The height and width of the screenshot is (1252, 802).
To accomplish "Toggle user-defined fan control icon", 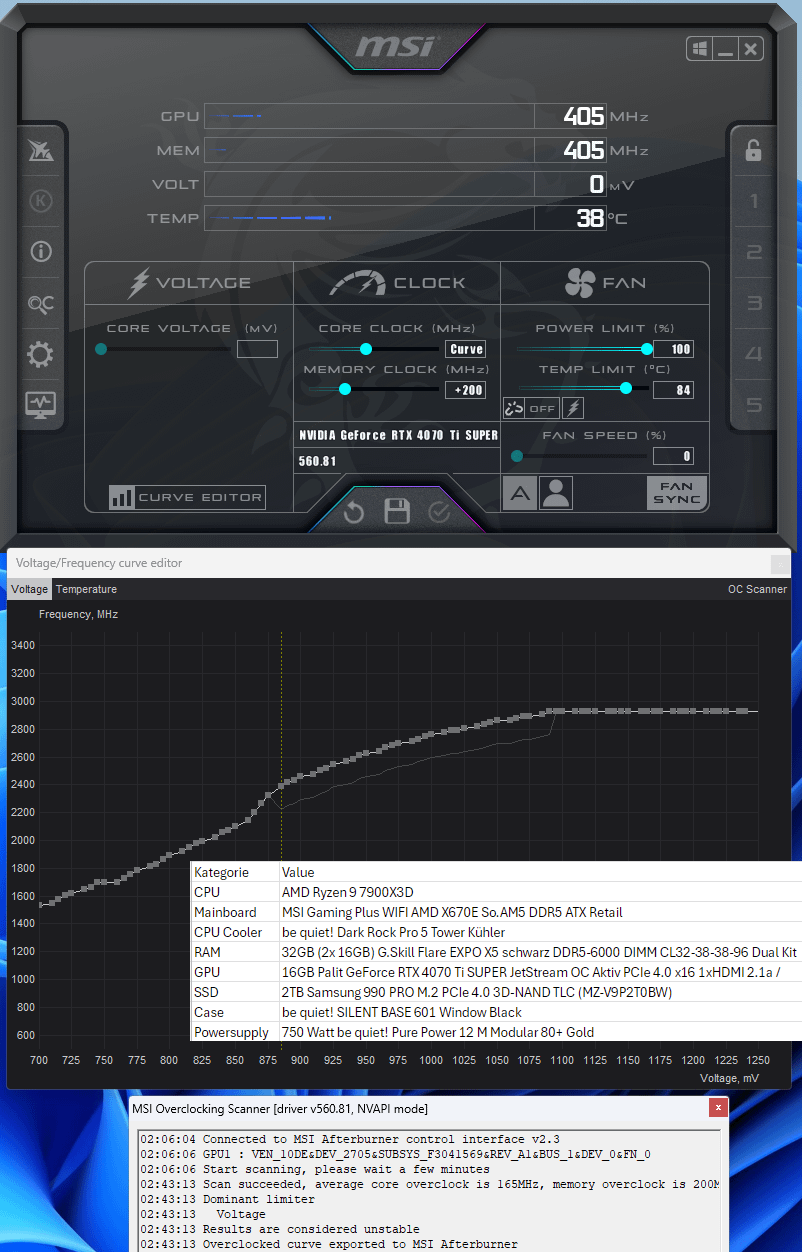I will tap(556, 493).
